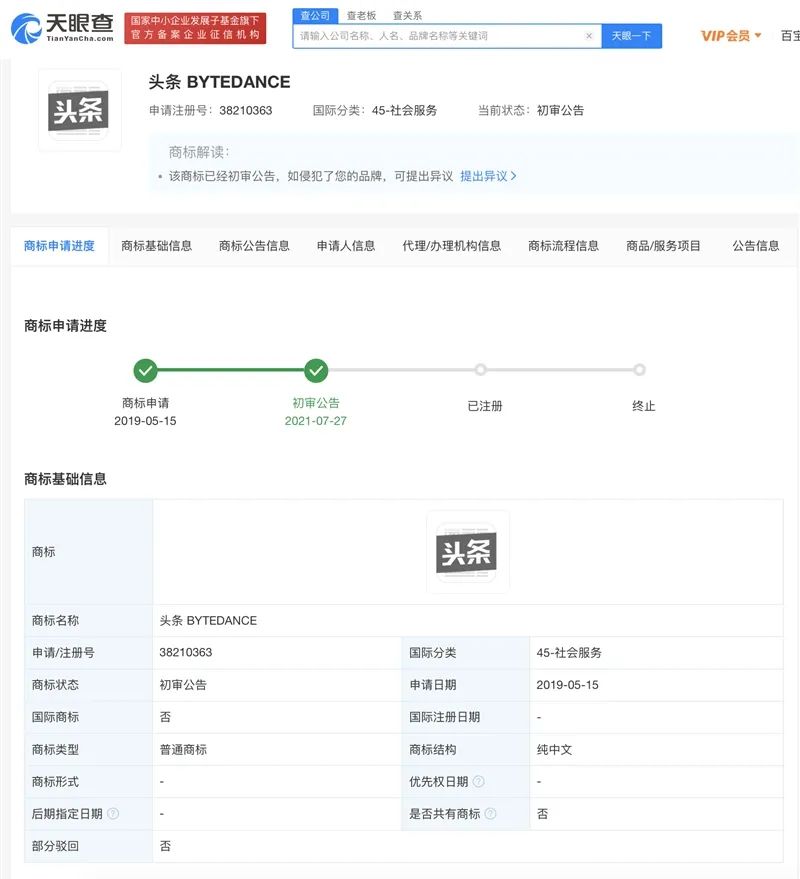Switch to the 查老板 search tab
The image size is (800, 879).
(361, 16)
